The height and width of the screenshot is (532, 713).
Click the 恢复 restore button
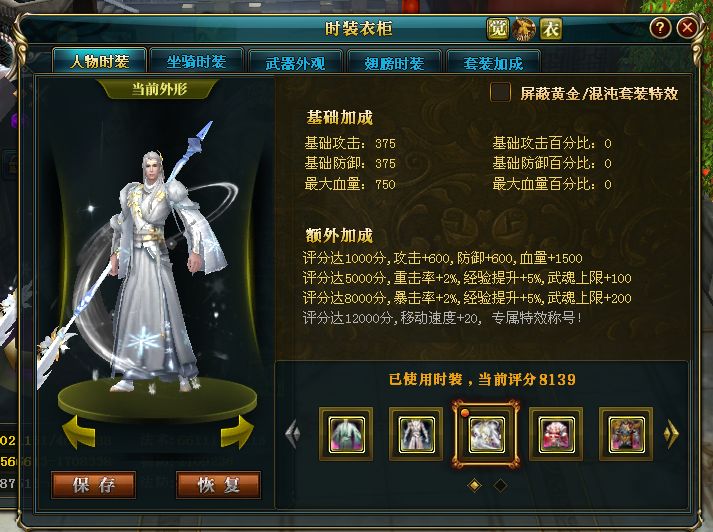[218, 485]
